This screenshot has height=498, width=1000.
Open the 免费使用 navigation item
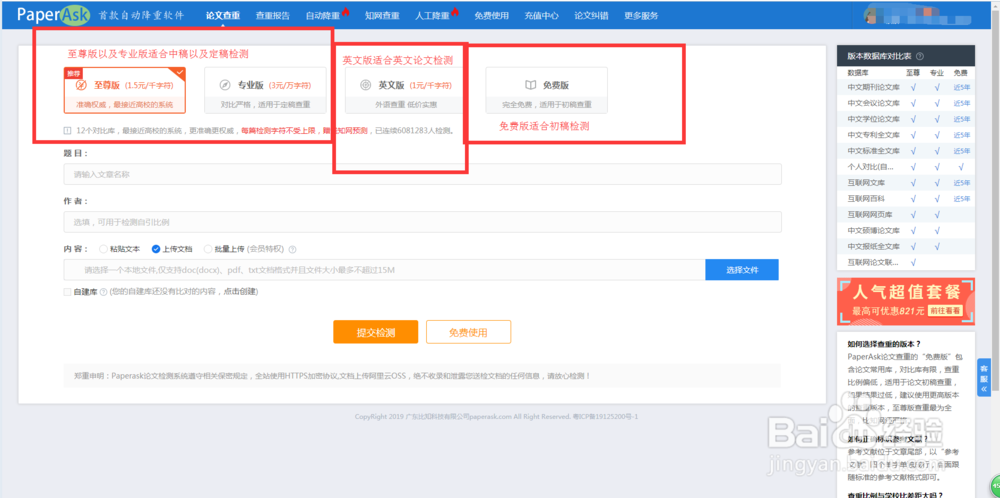491,15
